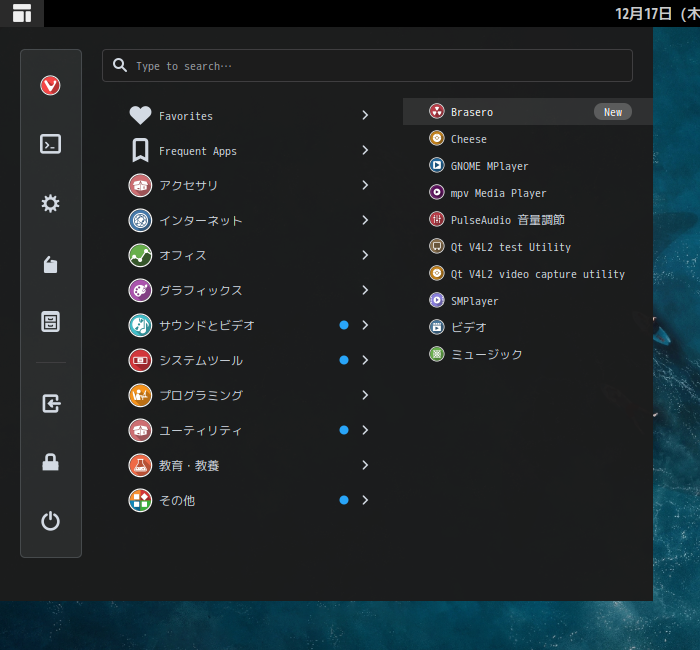Expand グラフィックス chevron arrow
This screenshot has width=700, height=650.
[365, 290]
